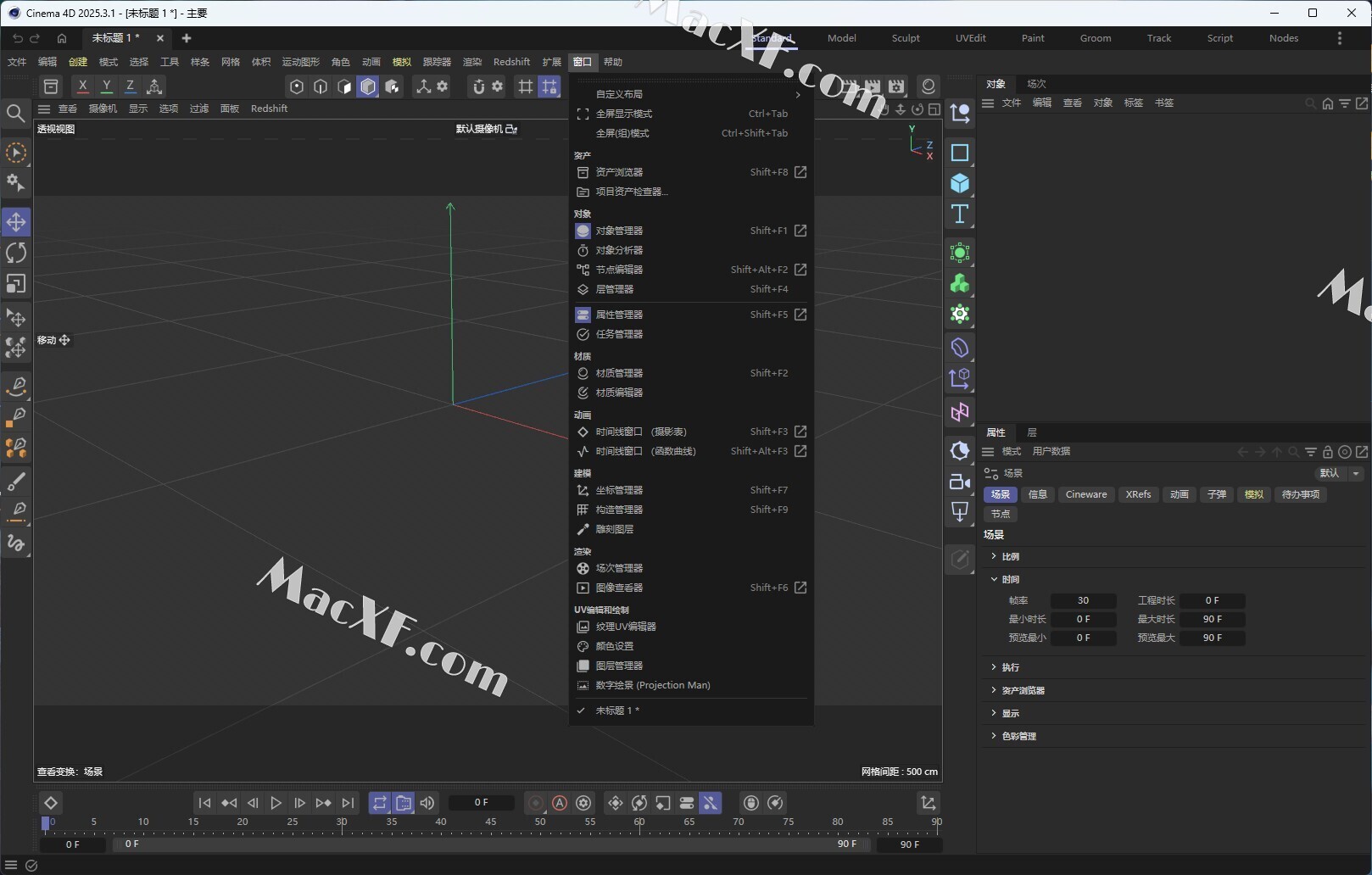Open three-dot layout options menu
The height and width of the screenshot is (875, 1372).
1340,38
